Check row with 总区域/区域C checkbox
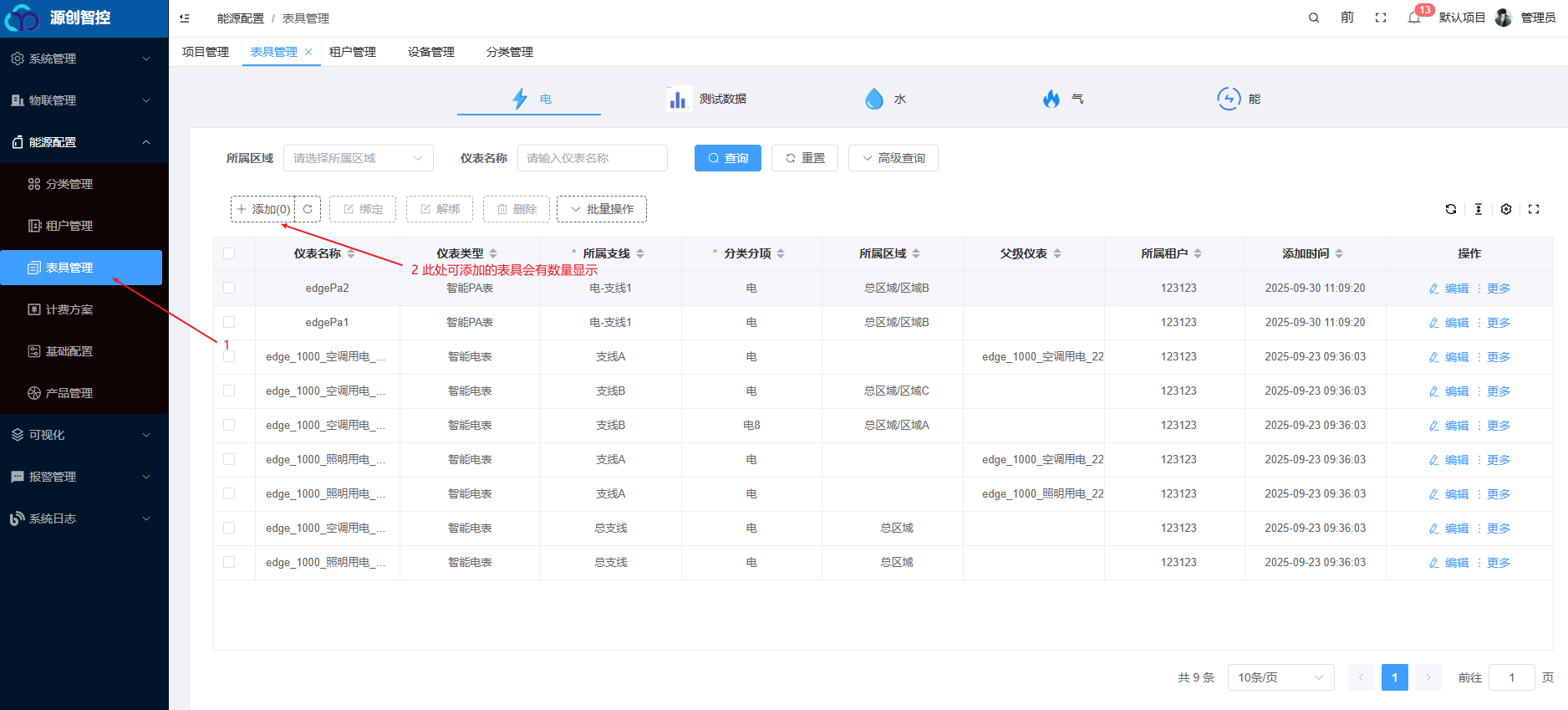The width and height of the screenshot is (1568, 710). click(229, 391)
